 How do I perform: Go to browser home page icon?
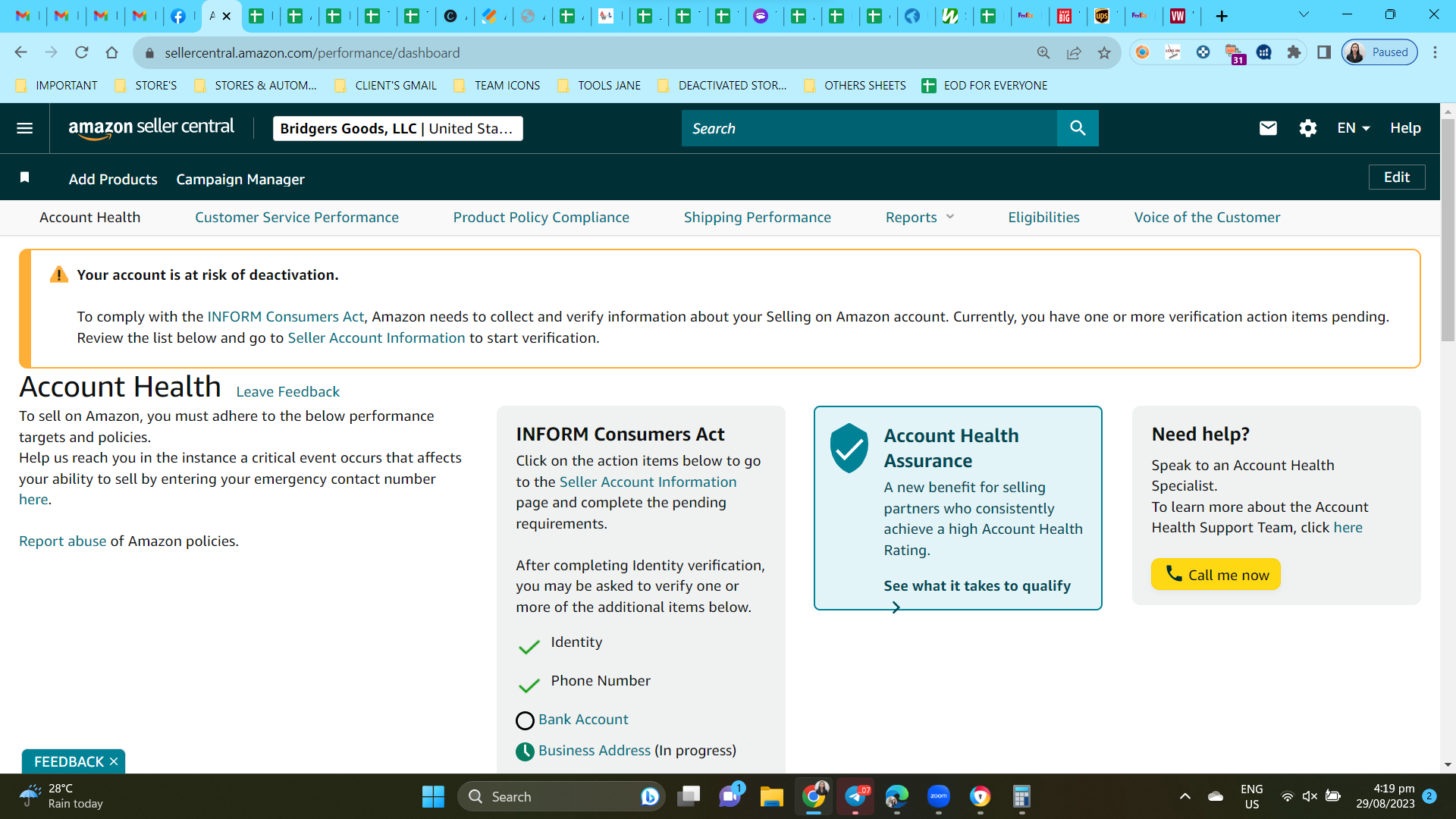(112, 52)
